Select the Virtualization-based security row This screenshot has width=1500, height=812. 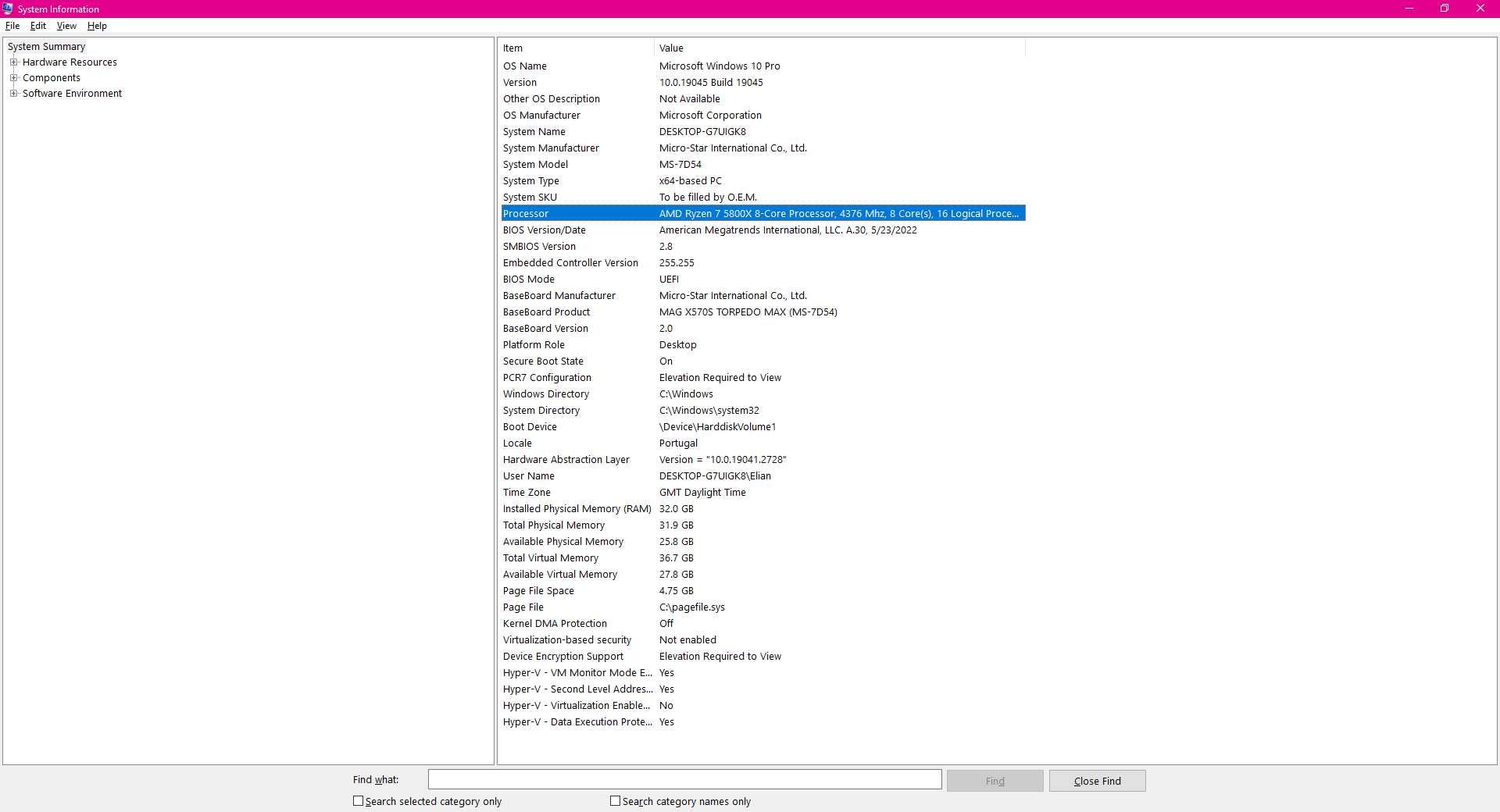[x=763, y=640]
